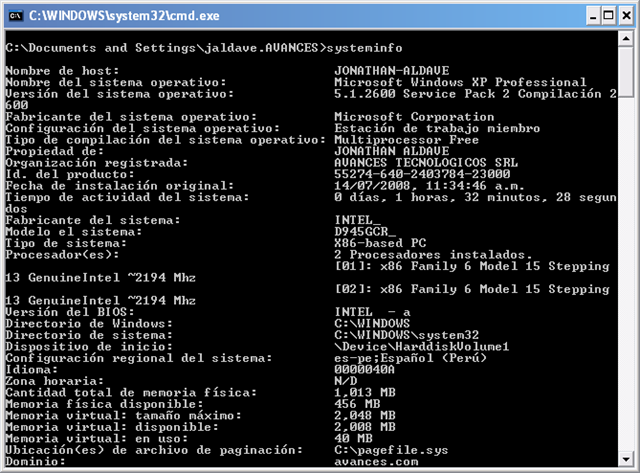Click the C:\pagefile.sys location value
This screenshot has width=640, height=473.
coord(391,450)
